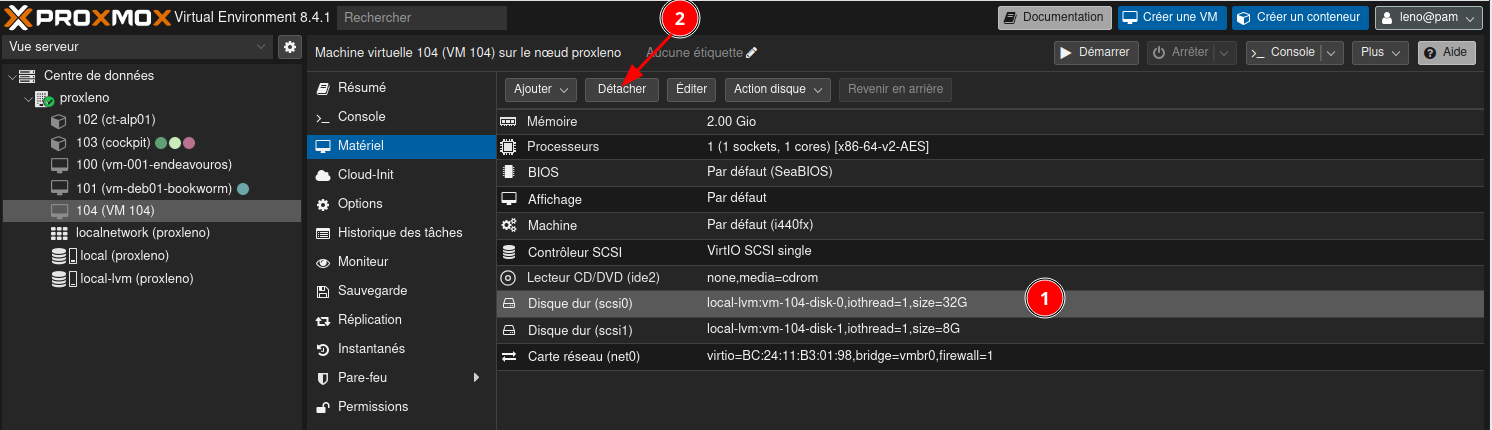
Task: Click the Détacher button
Action: click(x=621, y=89)
